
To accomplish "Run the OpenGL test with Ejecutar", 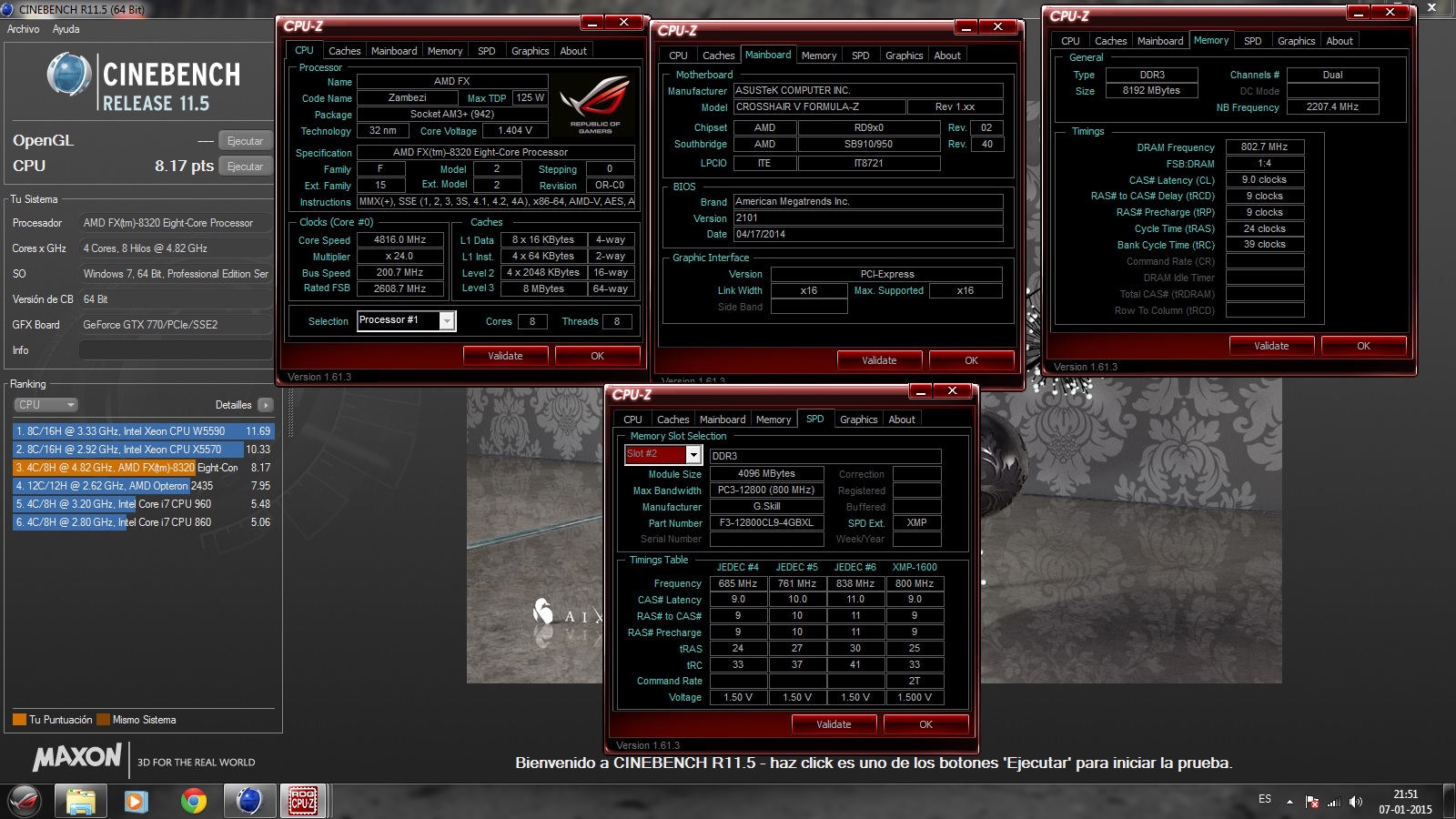I will click(x=245, y=141).
